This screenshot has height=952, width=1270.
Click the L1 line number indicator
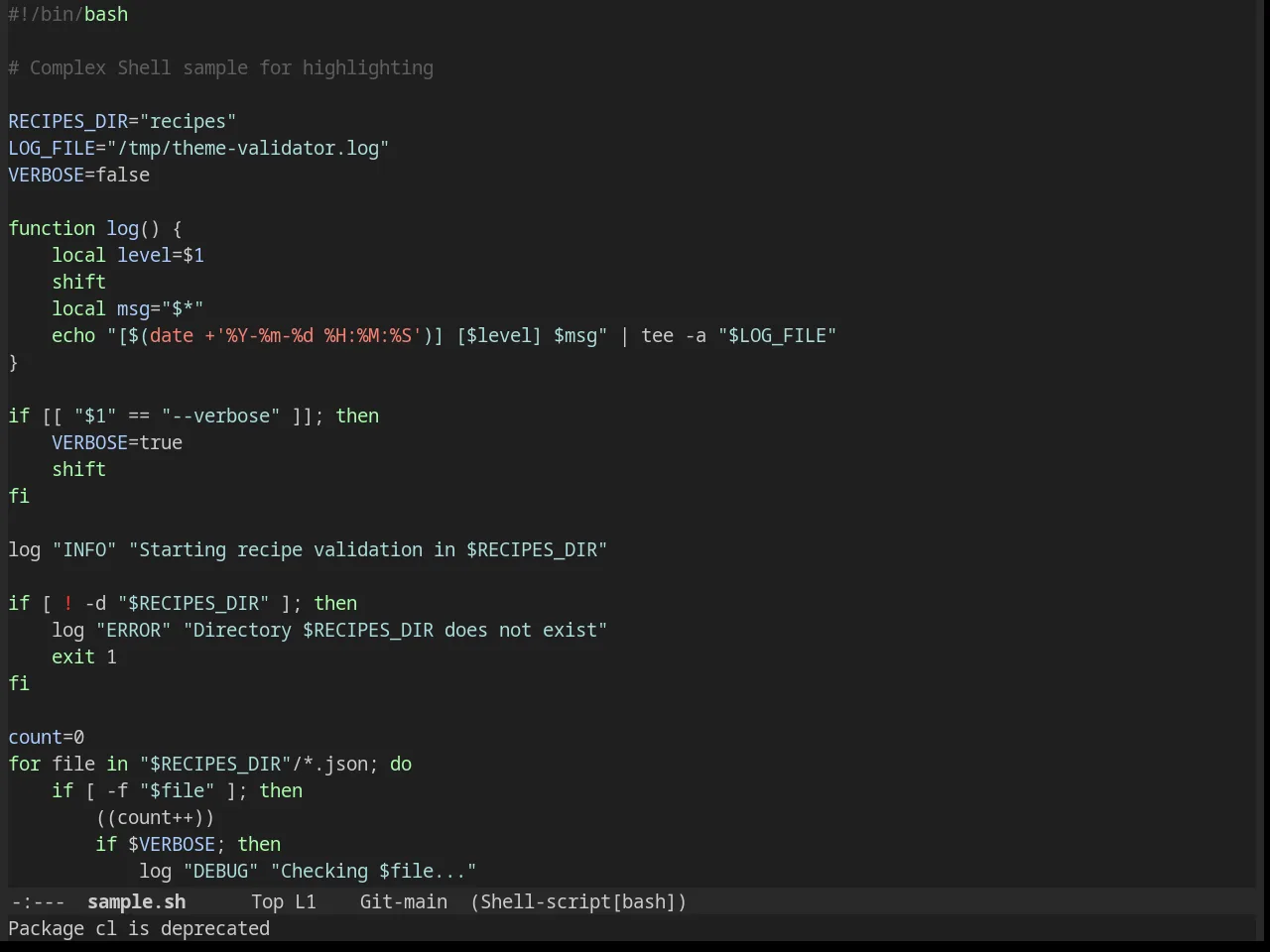(305, 901)
